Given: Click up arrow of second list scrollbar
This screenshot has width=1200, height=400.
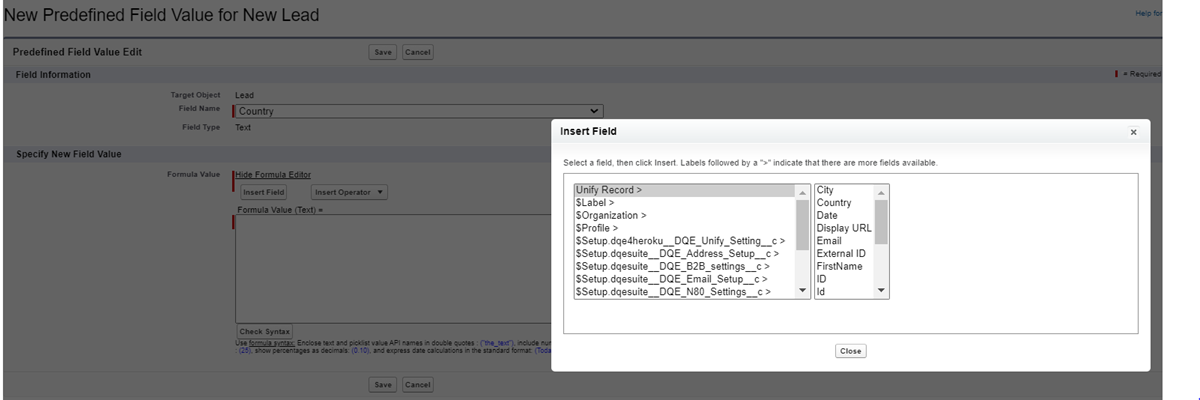Looking at the screenshot, I should (881, 192).
